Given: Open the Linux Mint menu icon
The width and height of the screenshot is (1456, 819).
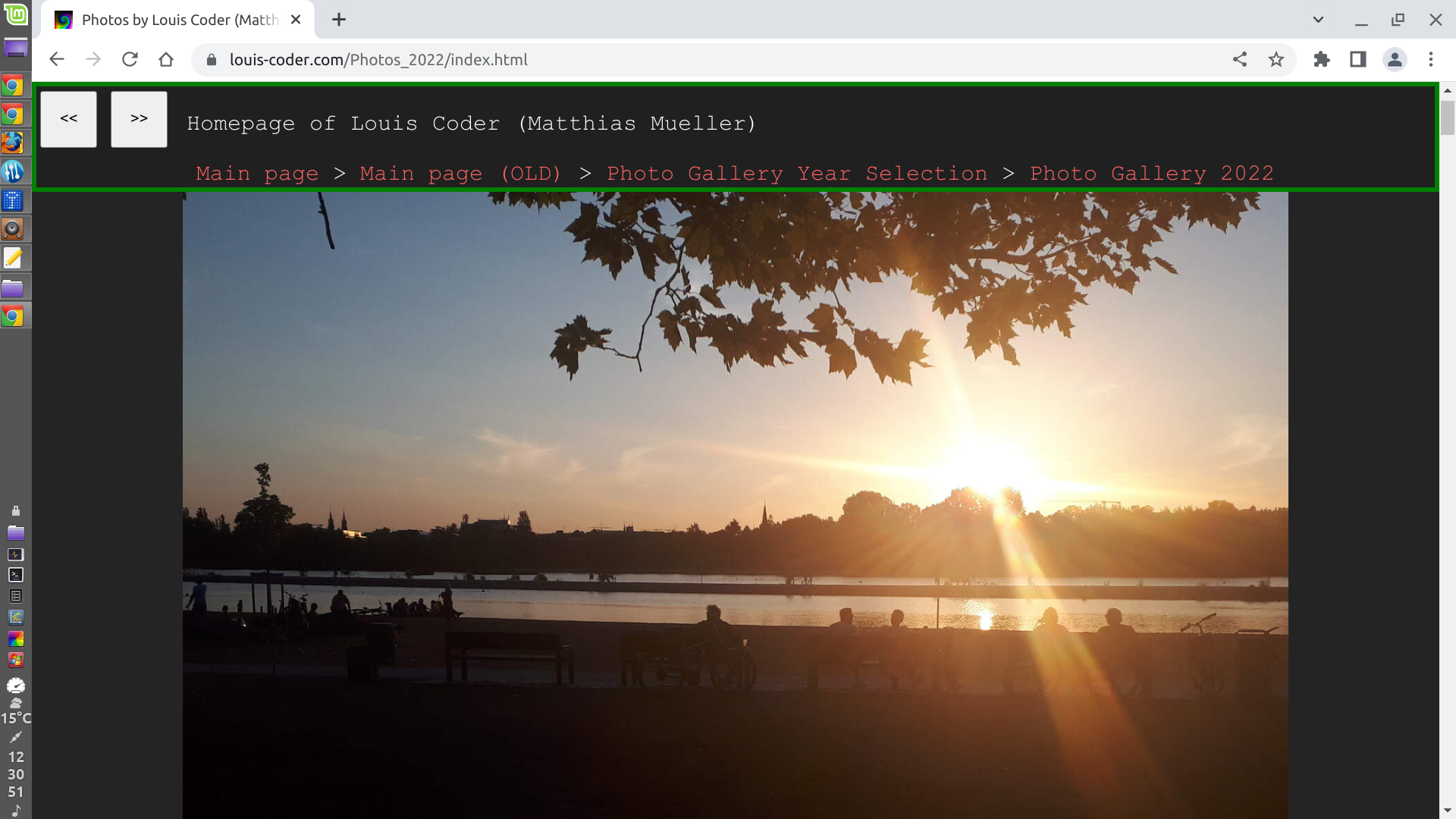Looking at the screenshot, I should click(x=16, y=14).
